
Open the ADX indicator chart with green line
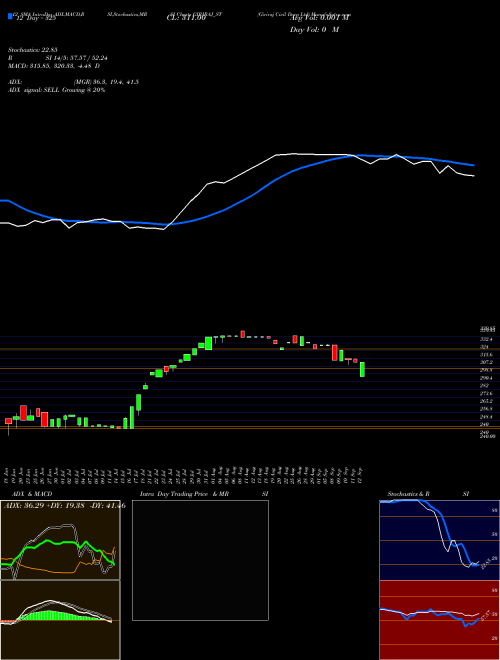60,540
